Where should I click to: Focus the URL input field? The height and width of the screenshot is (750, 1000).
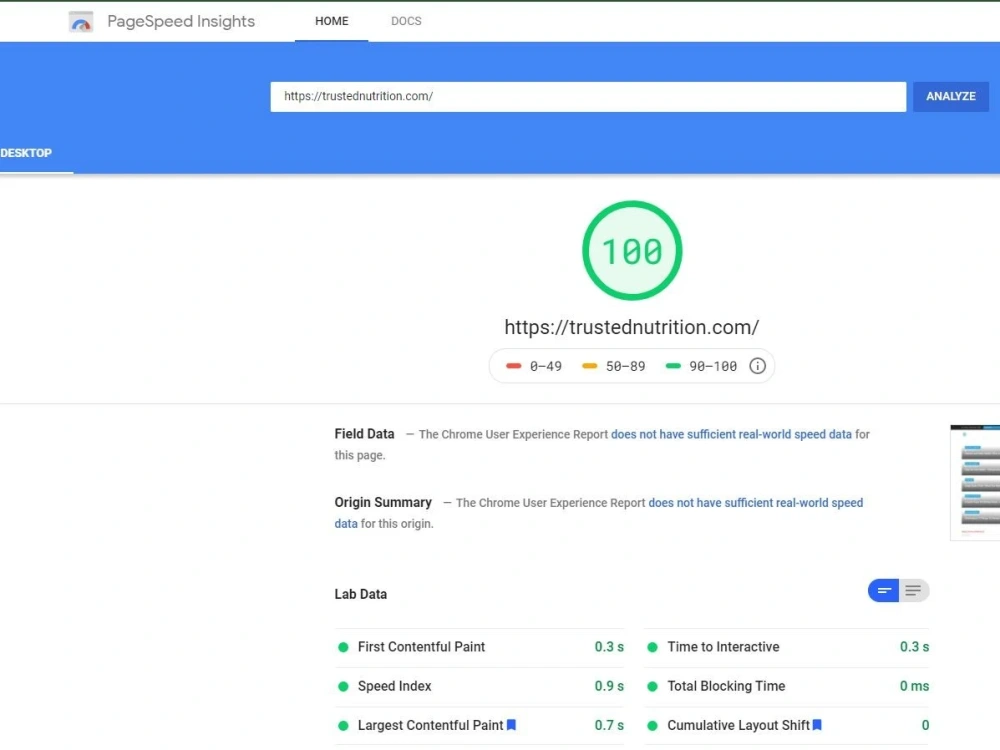tap(588, 96)
